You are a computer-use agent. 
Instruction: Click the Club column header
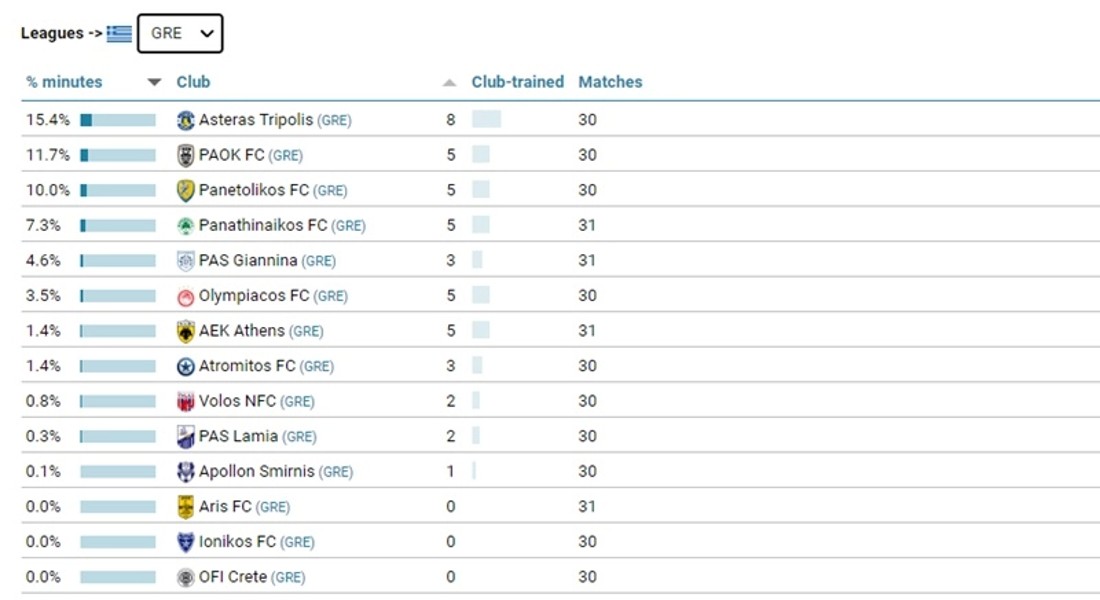[193, 82]
